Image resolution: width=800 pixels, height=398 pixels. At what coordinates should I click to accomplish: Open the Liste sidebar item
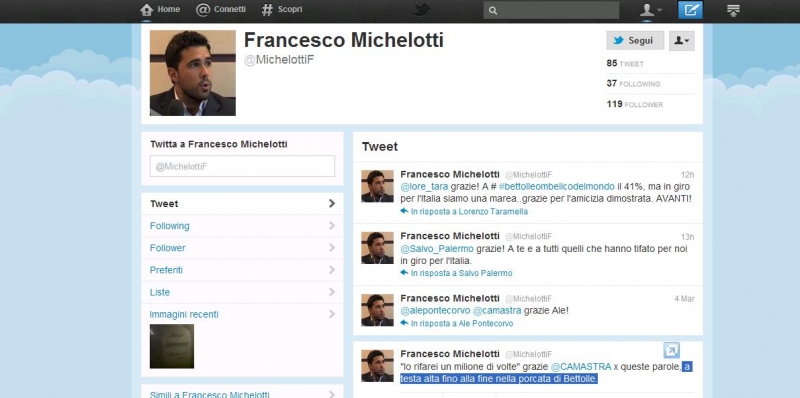click(242, 292)
